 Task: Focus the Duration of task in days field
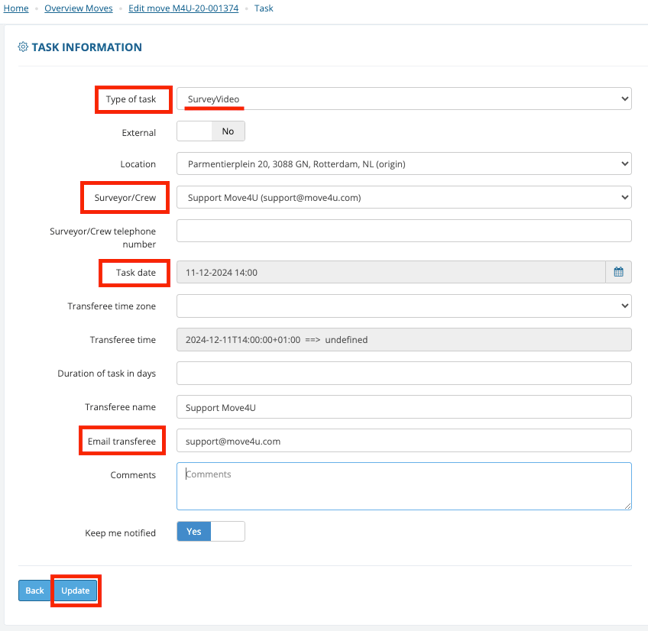tap(404, 373)
